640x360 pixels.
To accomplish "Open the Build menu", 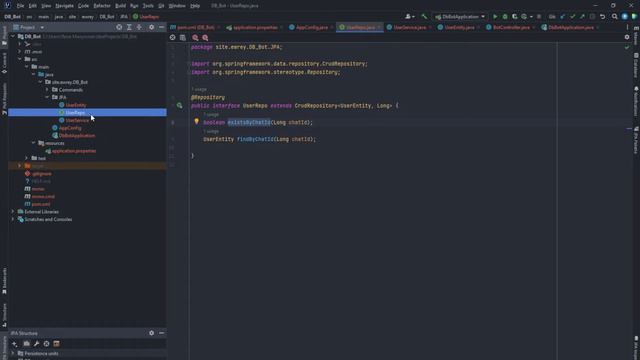I will coord(120,6).
